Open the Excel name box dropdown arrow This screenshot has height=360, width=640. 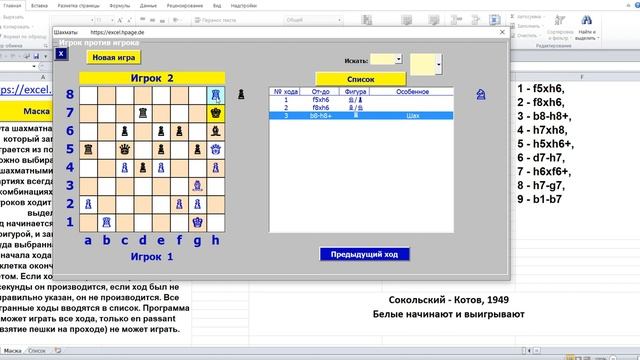click(33, 66)
